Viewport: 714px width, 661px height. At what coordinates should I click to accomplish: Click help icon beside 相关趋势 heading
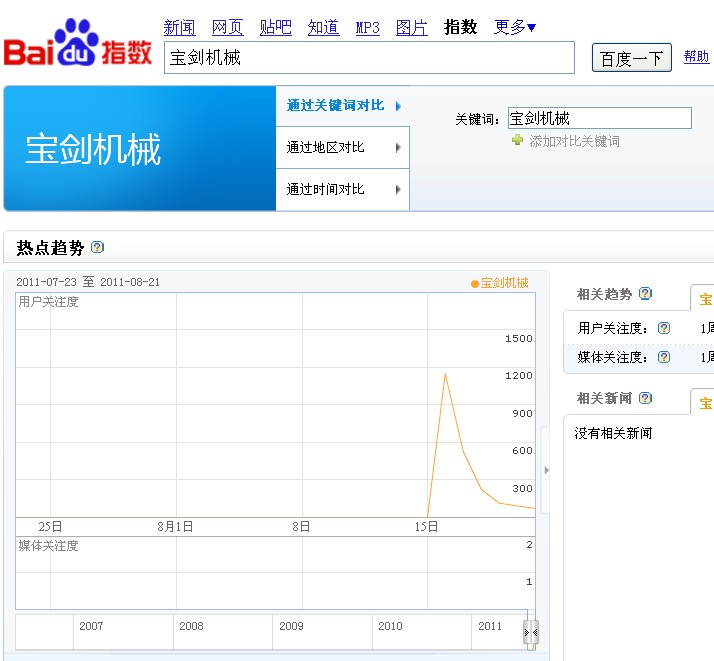point(645,294)
